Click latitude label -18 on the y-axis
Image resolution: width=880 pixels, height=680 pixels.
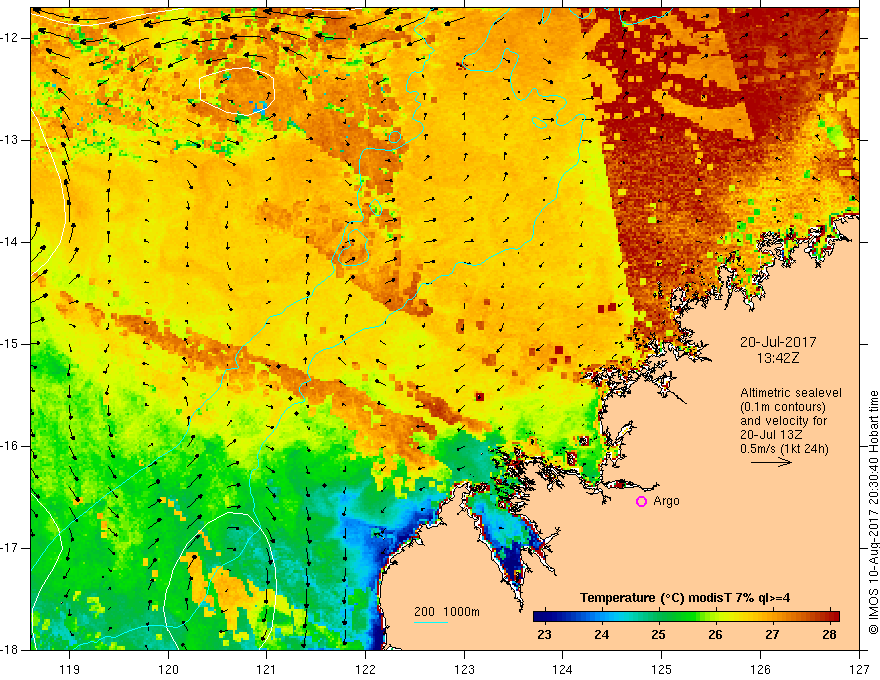10,649
